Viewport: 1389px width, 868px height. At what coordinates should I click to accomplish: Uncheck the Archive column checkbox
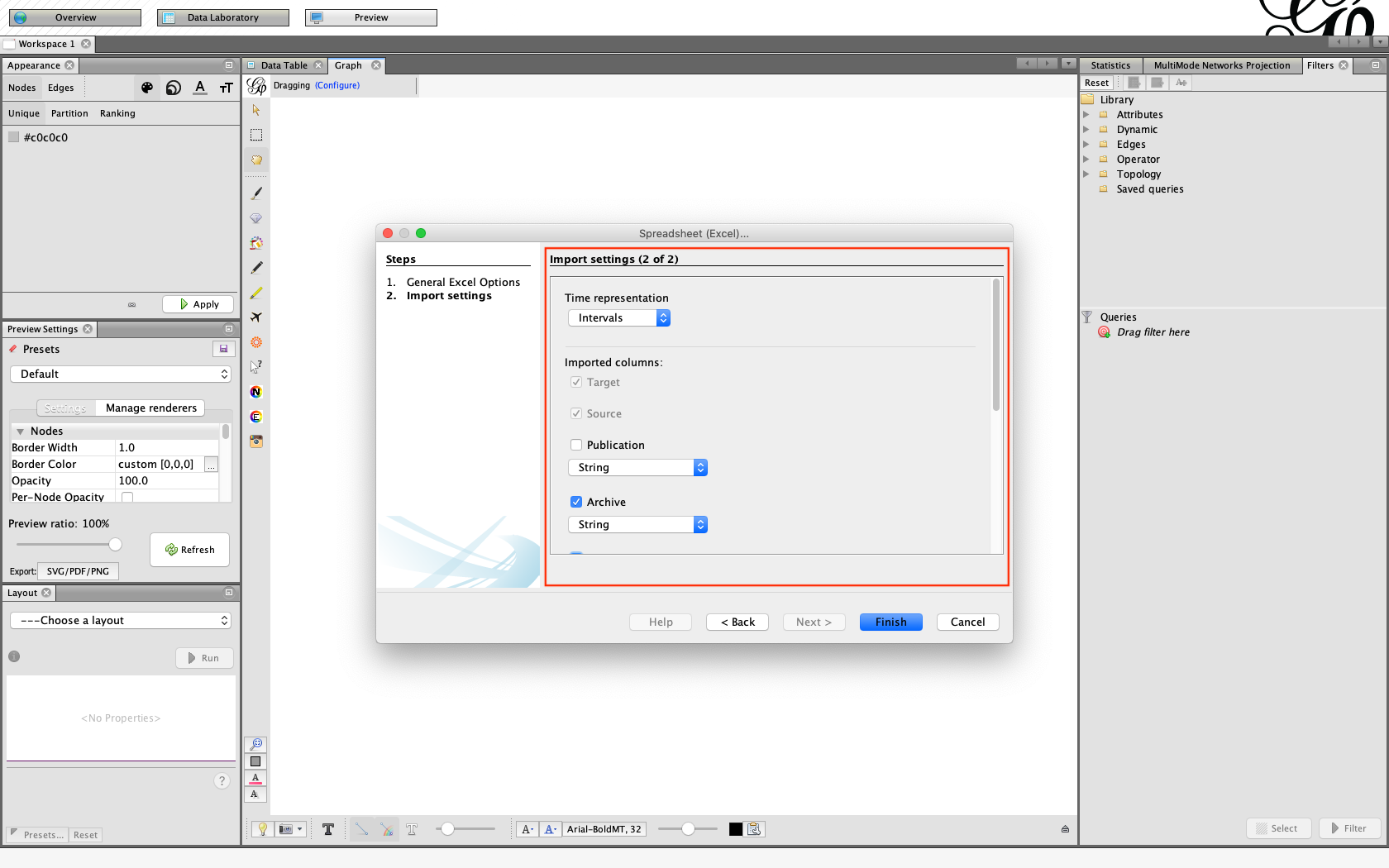click(576, 502)
